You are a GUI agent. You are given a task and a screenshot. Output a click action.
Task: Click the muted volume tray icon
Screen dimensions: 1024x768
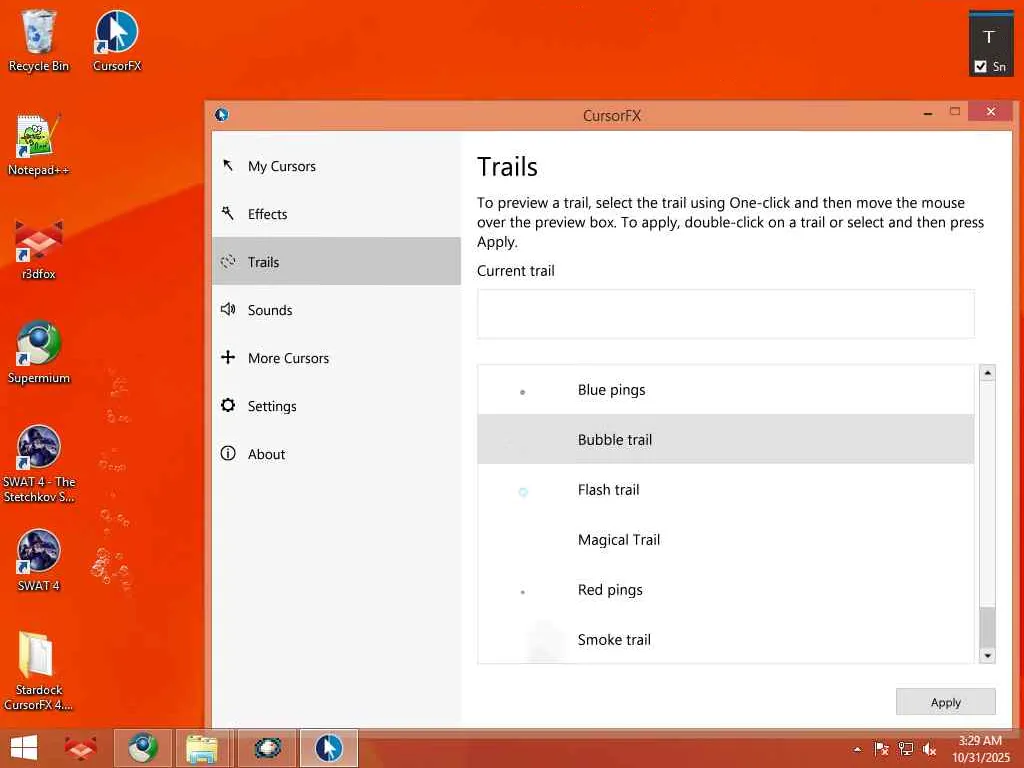[x=929, y=749]
